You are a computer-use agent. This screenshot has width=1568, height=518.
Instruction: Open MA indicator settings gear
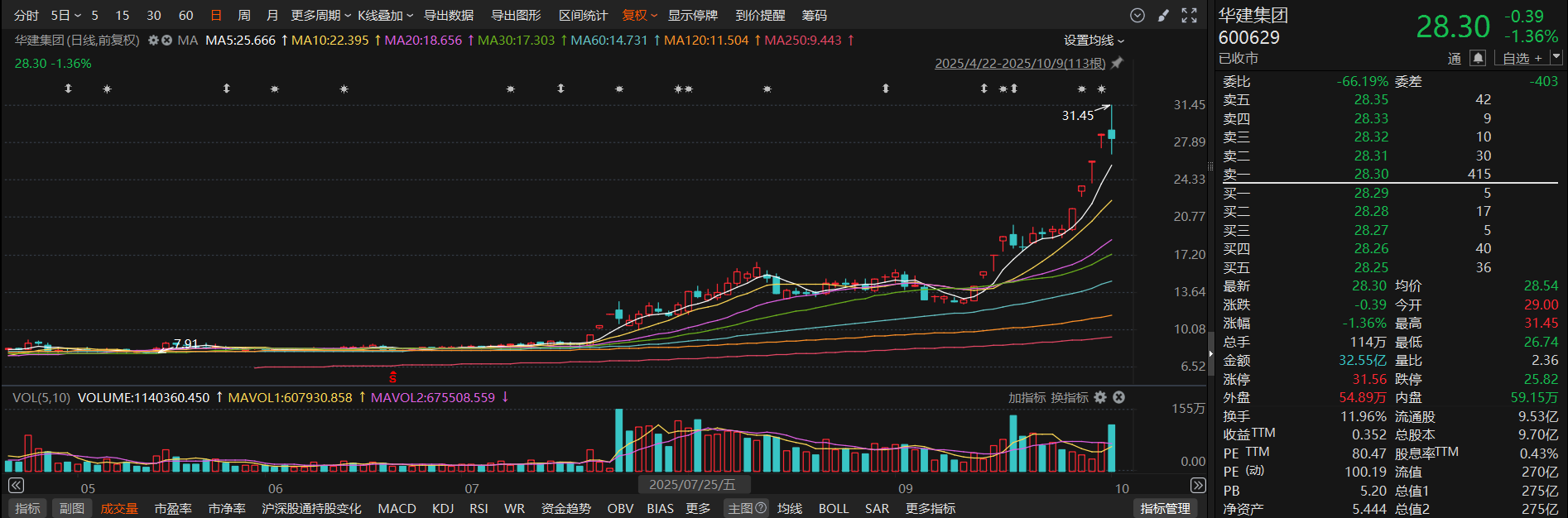tap(153, 41)
